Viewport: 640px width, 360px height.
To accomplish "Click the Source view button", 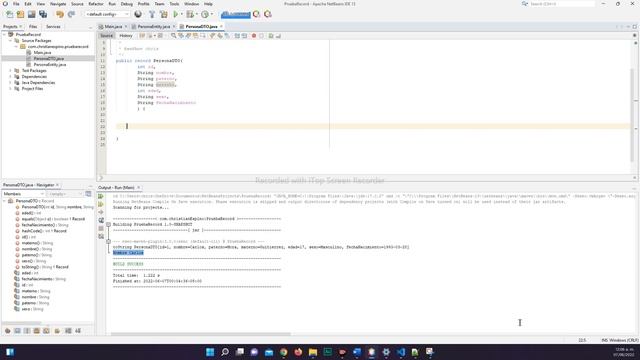I will (x=107, y=36).
